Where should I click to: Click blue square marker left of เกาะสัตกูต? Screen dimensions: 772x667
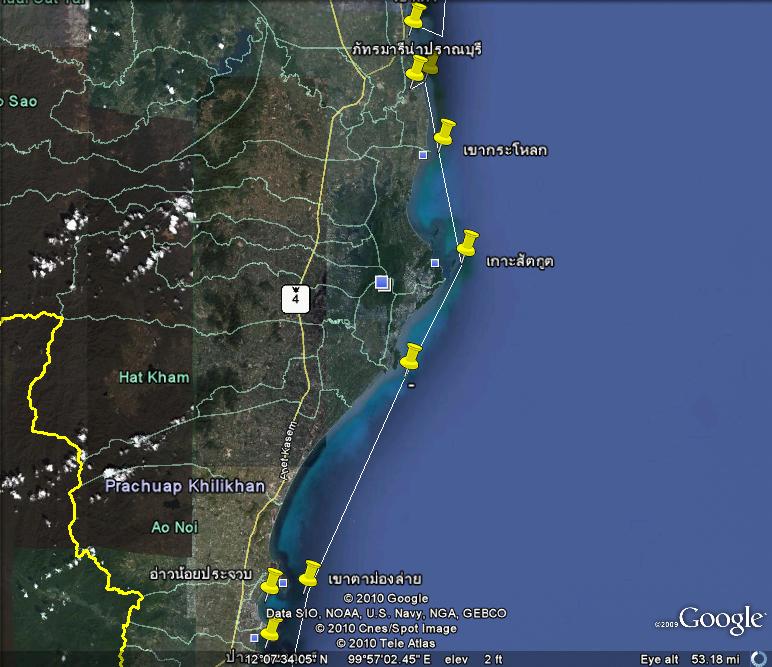click(x=434, y=263)
